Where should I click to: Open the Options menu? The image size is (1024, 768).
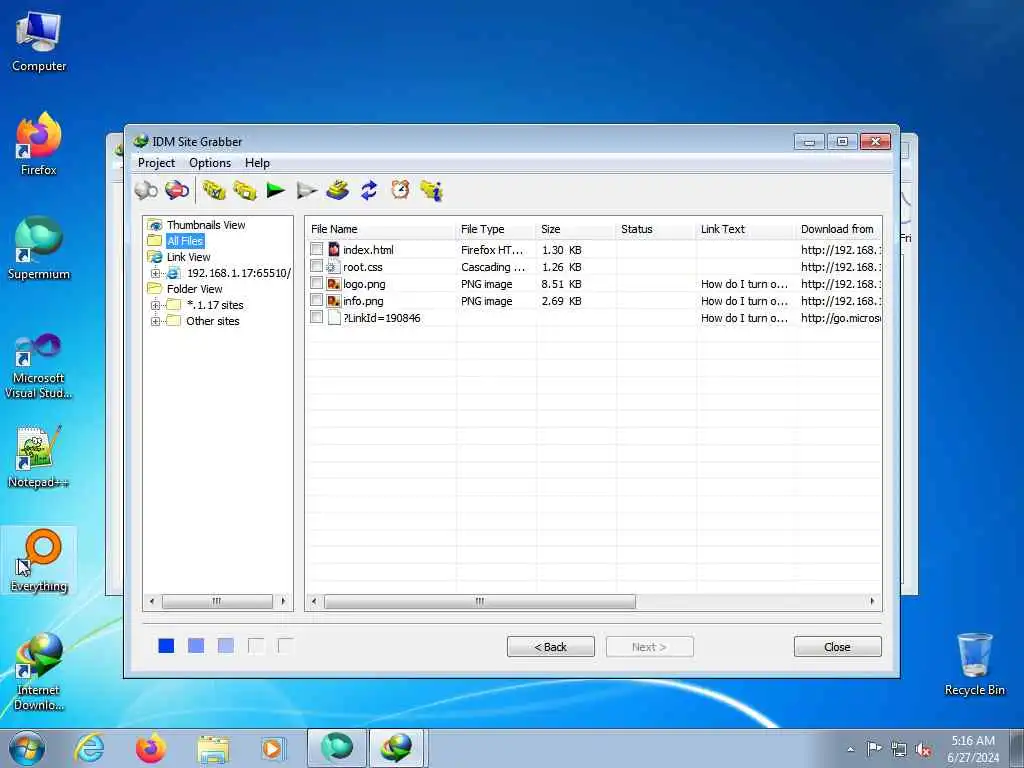[x=210, y=163]
